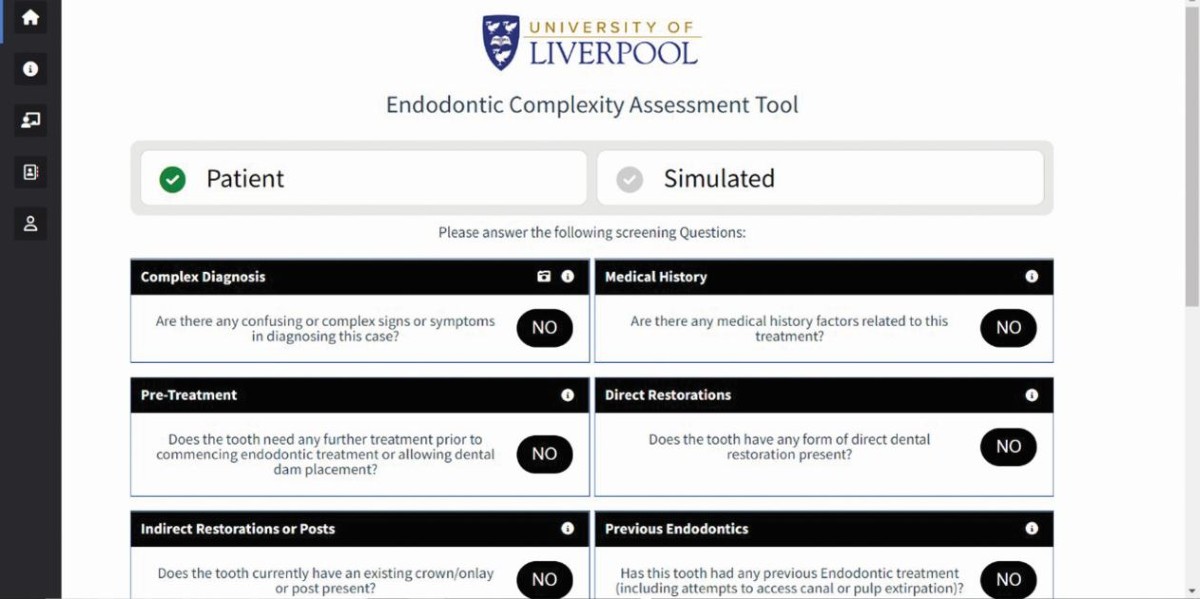The width and height of the screenshot is (1200, 599).
Task: Open the presentation/teaching icon in sidebar
Action: point(30,121)
